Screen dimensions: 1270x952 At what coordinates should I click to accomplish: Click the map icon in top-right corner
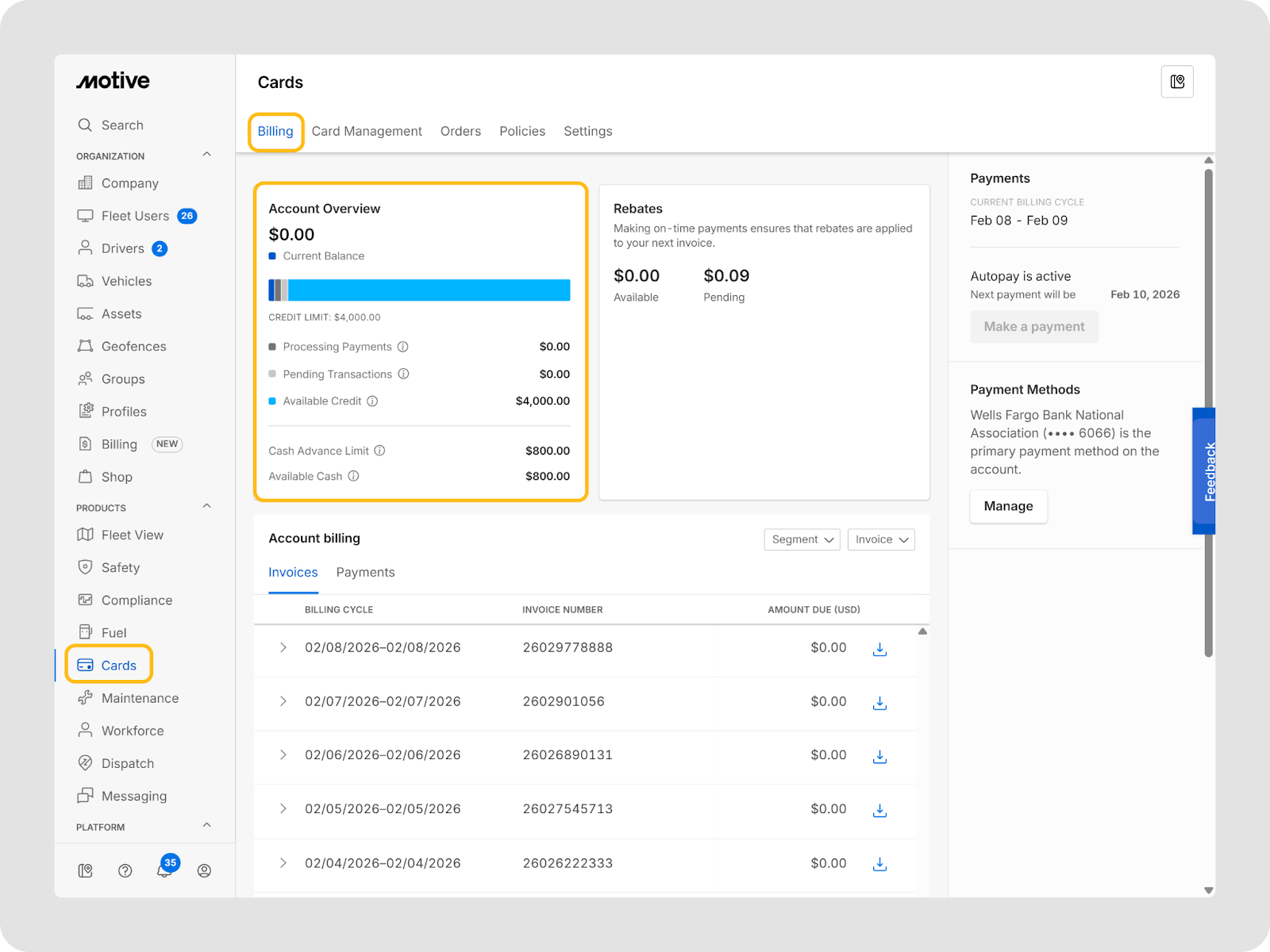coord(1177,82)
